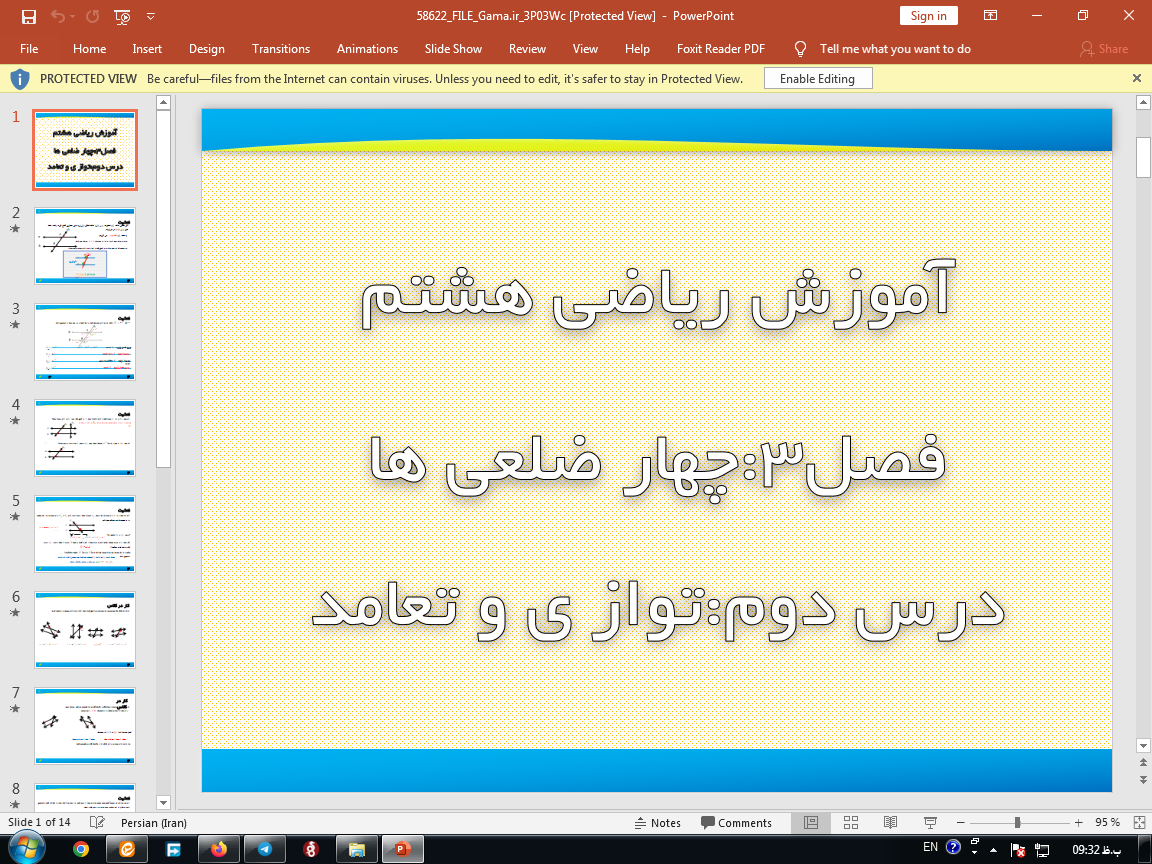
Task: Click the Sign in button
Action: coord(928,16)
